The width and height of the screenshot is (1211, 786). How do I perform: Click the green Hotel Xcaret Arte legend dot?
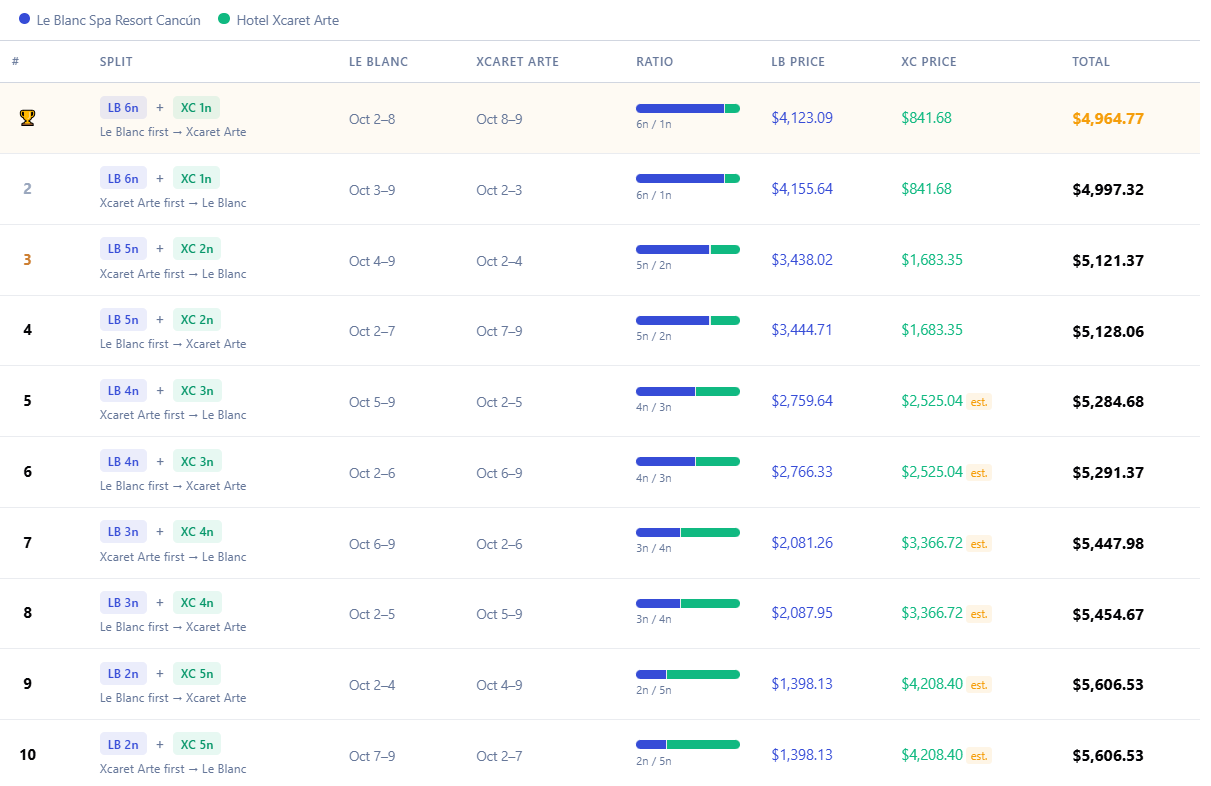(224, 19)
